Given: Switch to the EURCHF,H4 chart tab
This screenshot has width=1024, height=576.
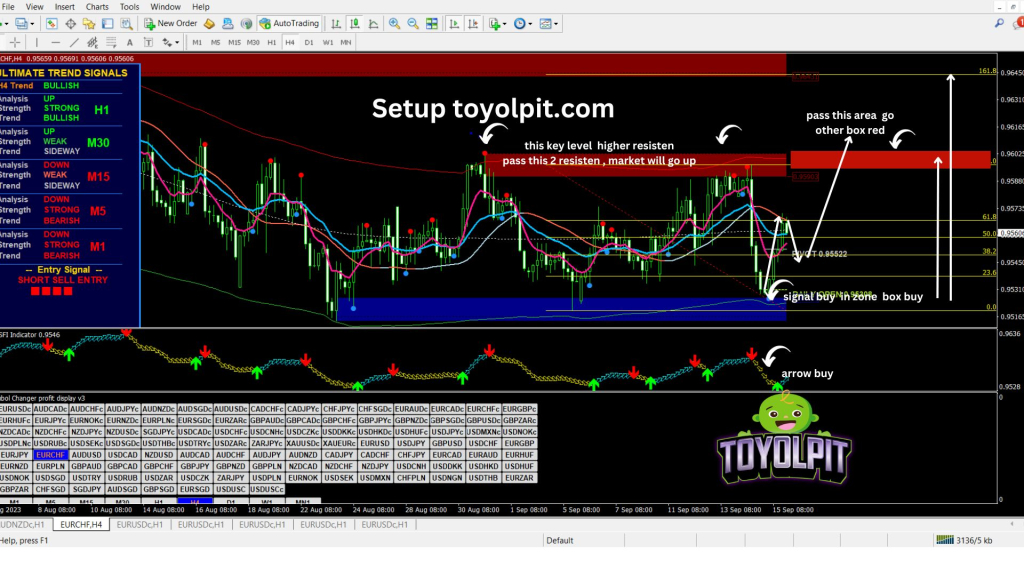Looking at the screenshot, I should 82,524.
